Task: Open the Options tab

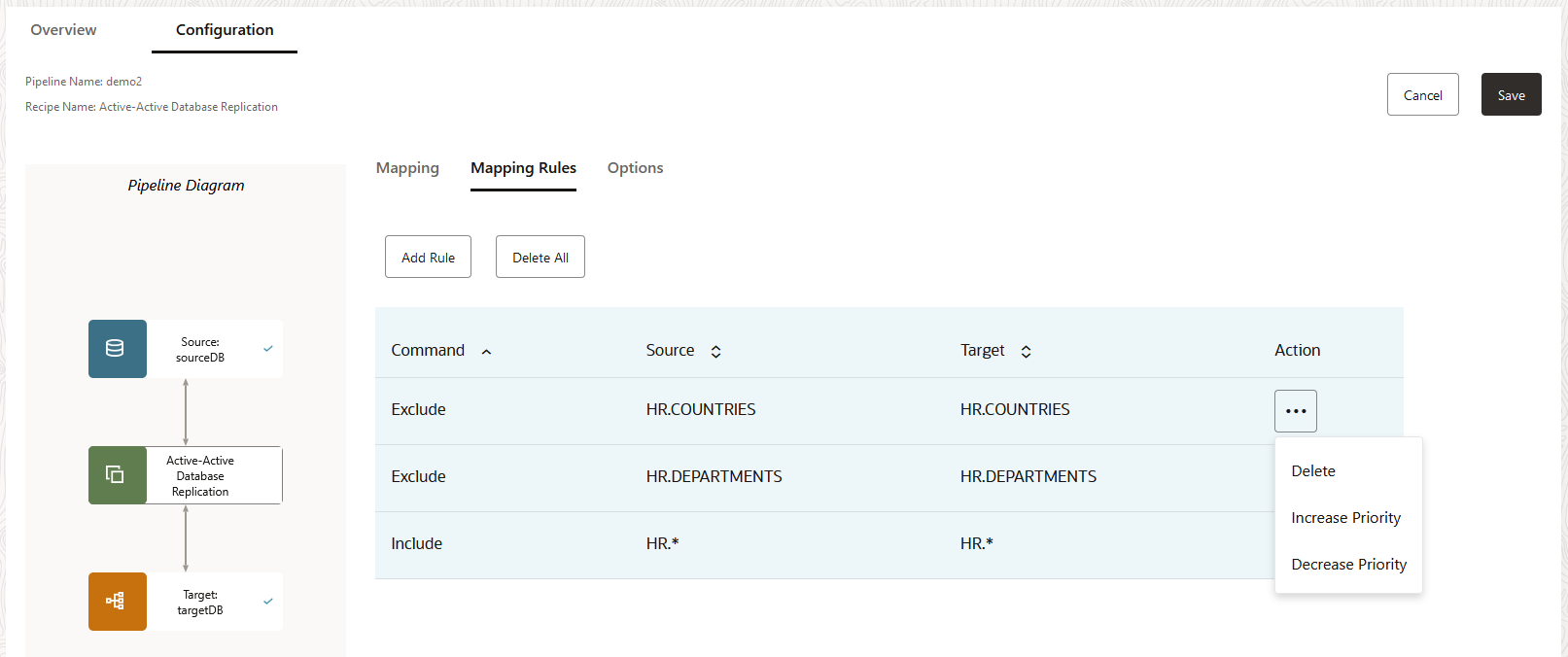Action: 635,168
